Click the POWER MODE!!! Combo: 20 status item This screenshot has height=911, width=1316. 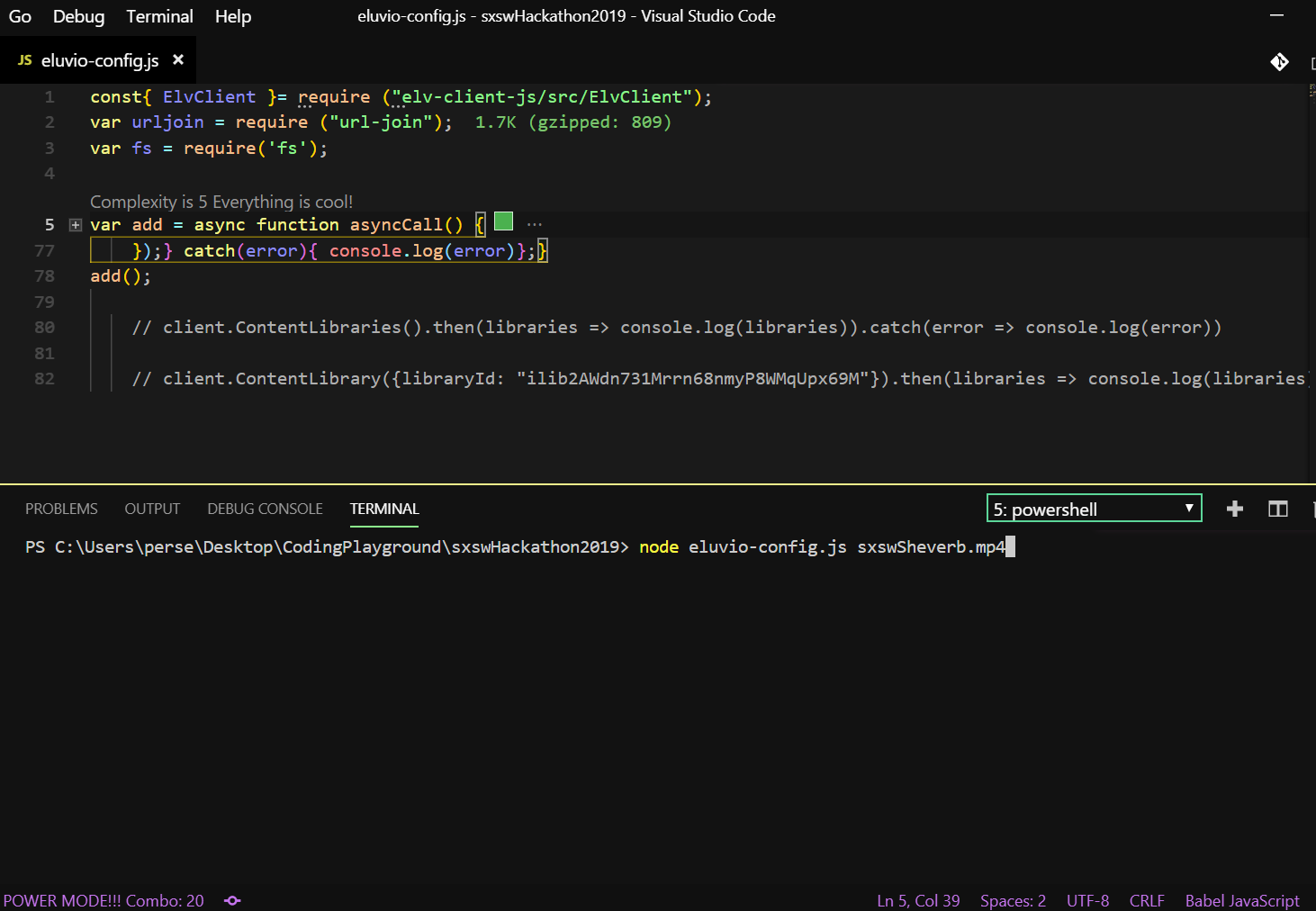(104, 900)
